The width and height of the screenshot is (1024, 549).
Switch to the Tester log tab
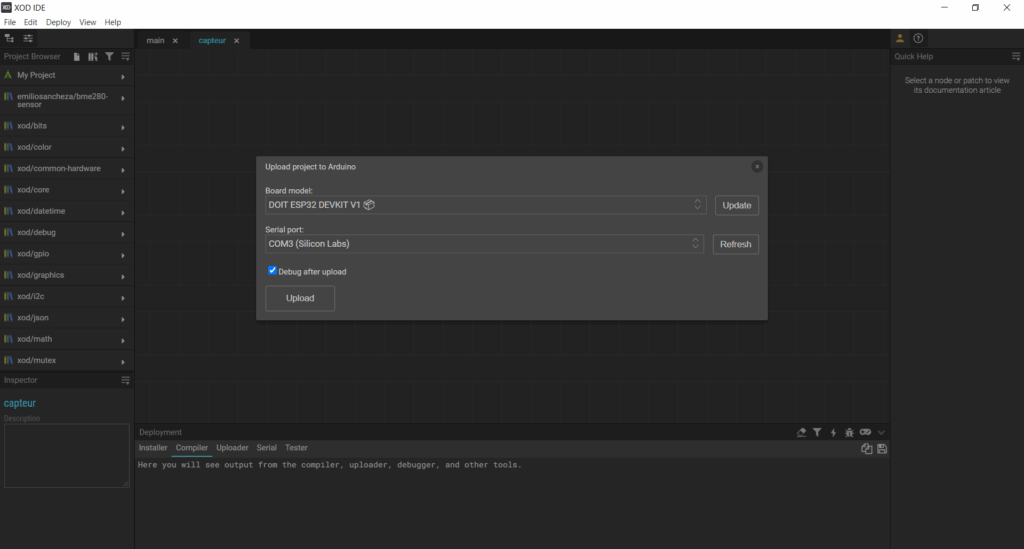tap(296, 448)
